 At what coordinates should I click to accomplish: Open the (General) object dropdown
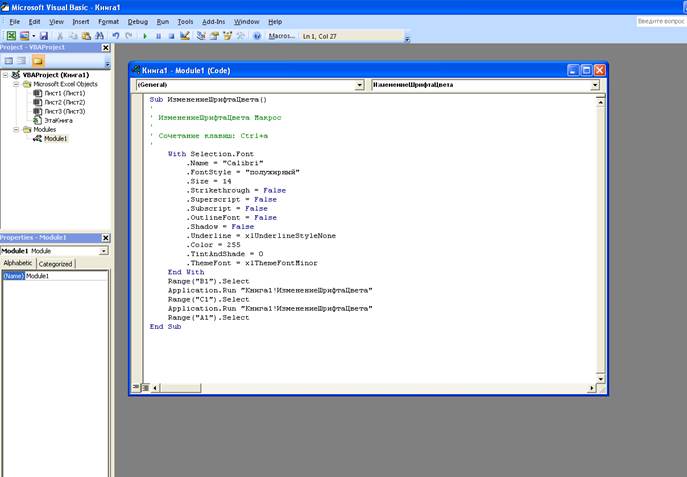[x=359, y=85]
